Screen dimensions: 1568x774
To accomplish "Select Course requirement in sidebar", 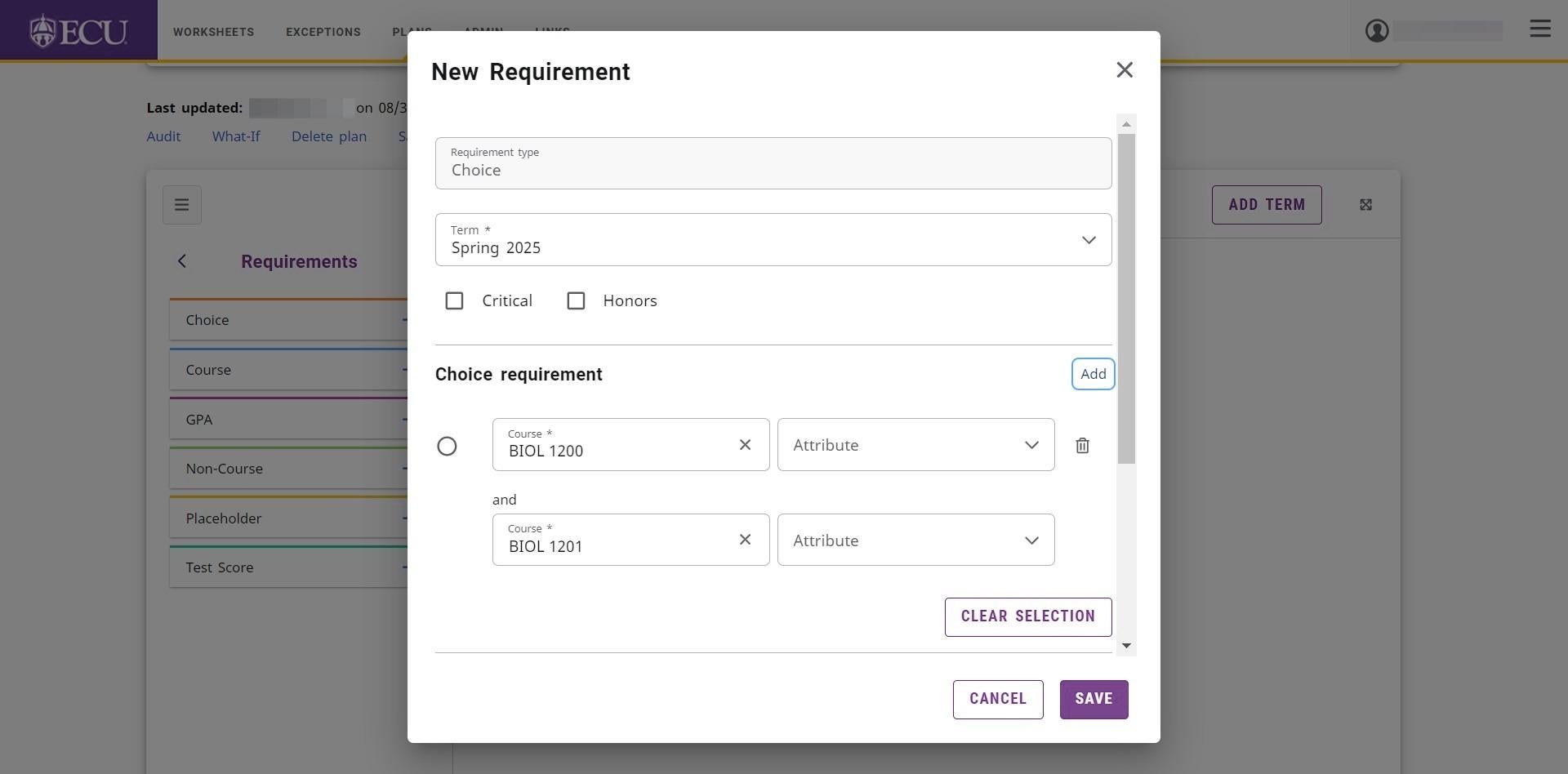I will click(x=288, y=370).
